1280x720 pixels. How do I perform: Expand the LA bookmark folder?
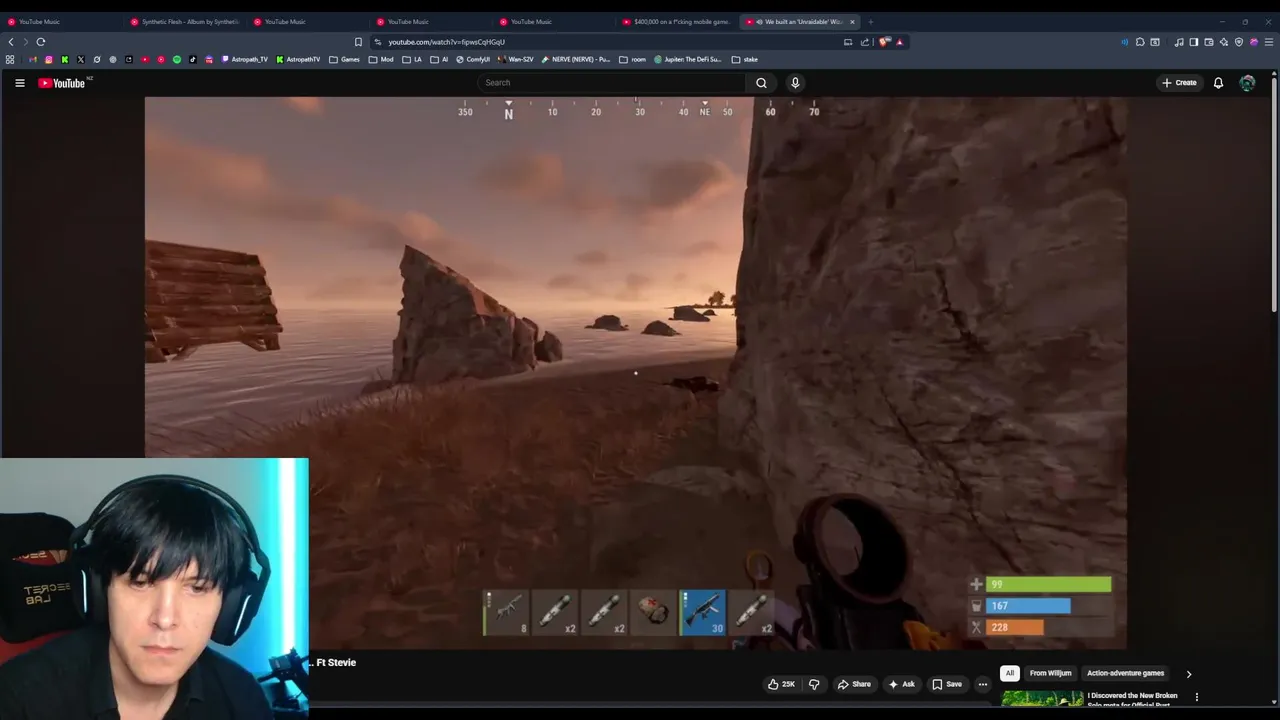411,60
